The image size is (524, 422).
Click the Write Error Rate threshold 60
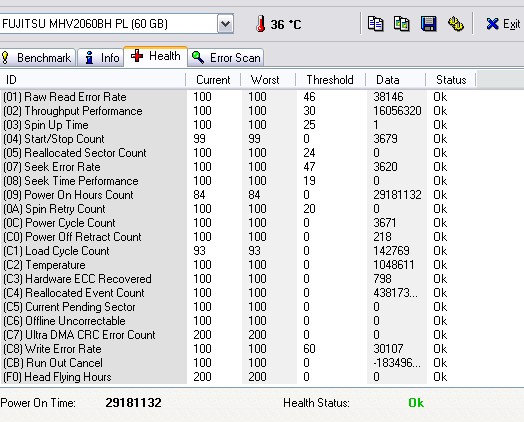pyautogui.click(x=309, y=349)
